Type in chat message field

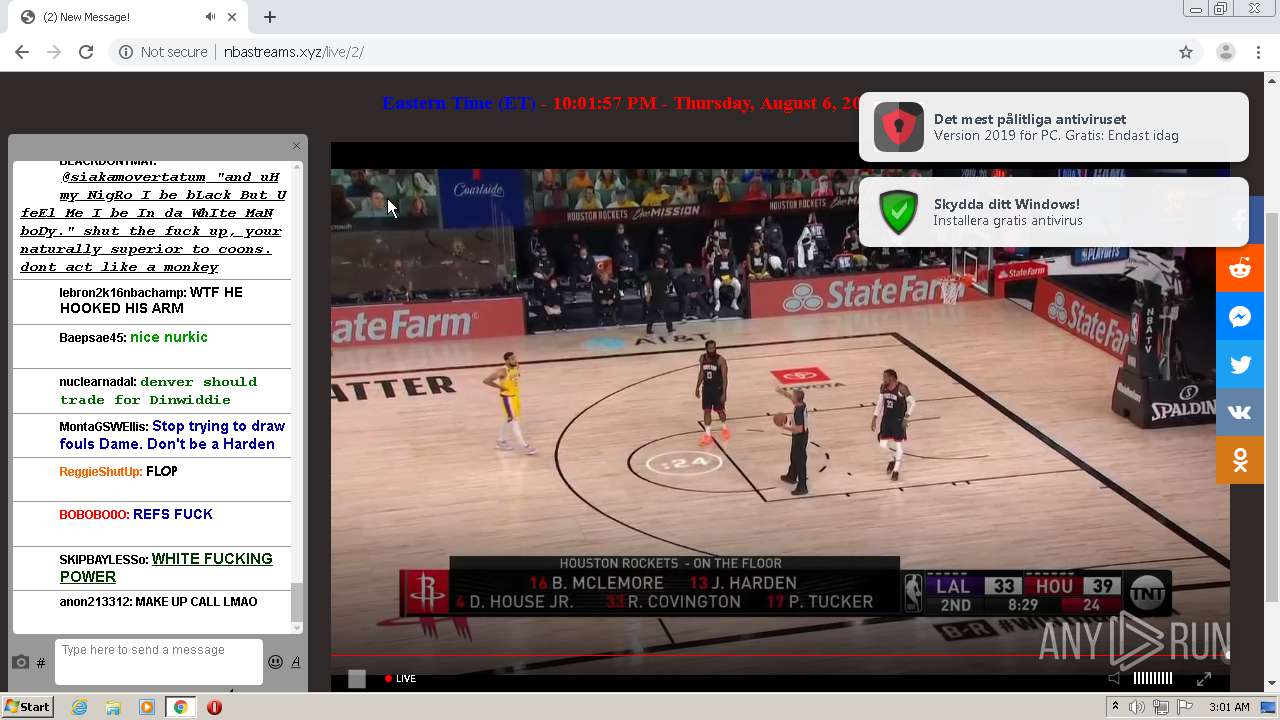pyautogui.click(x=158, y=662)
